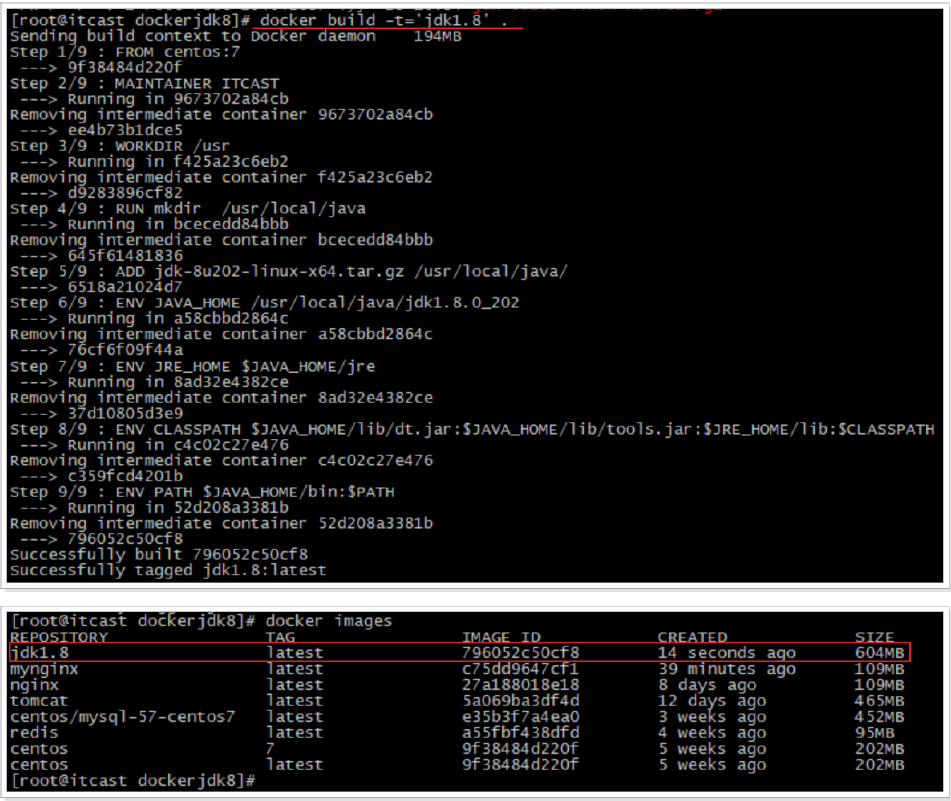Image resolution: width=951 pixels, height=801 pixels.
Task: Click the layer ID '37d10805d3e9'
Action: (125, 413)
